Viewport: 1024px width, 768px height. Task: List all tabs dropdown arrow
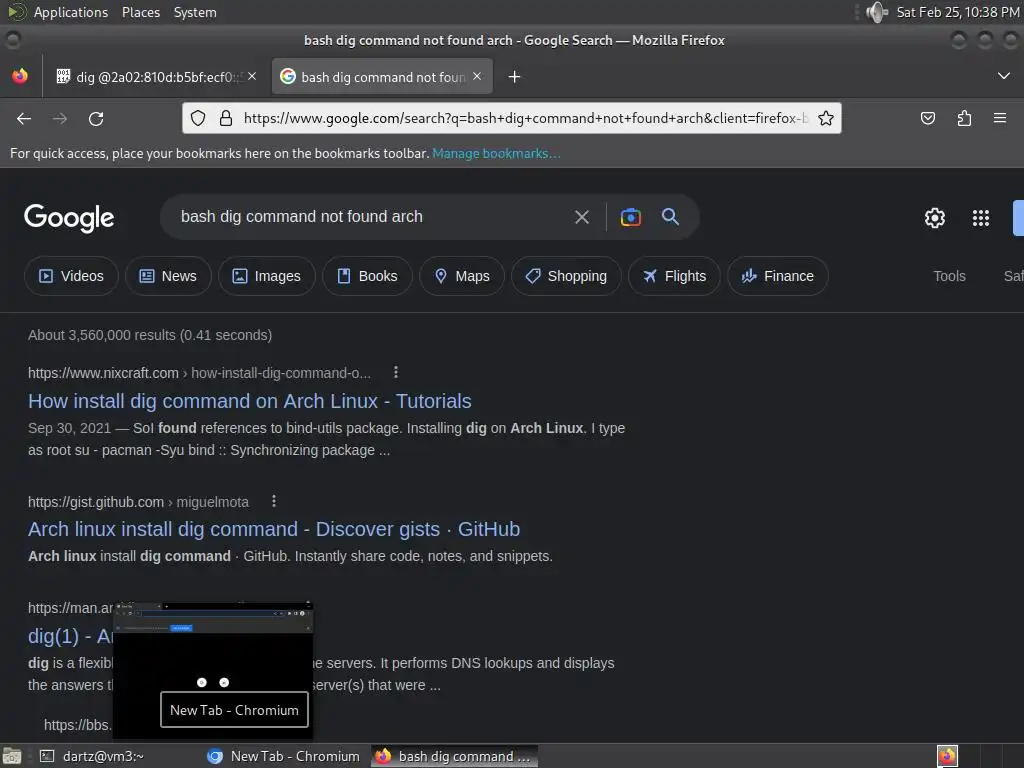[x=1004, y=76]
